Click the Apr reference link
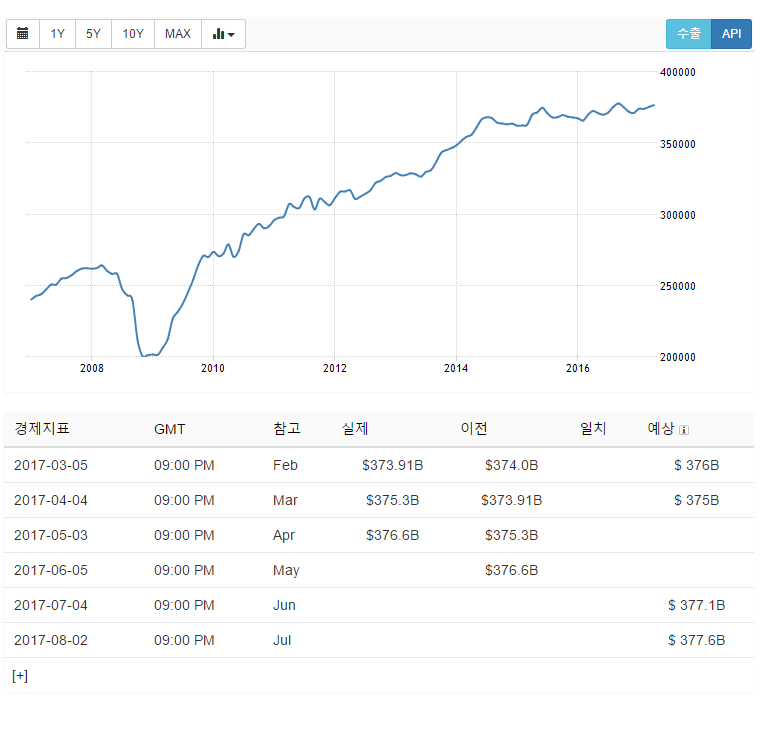768x730 pixels. (285, 535)
